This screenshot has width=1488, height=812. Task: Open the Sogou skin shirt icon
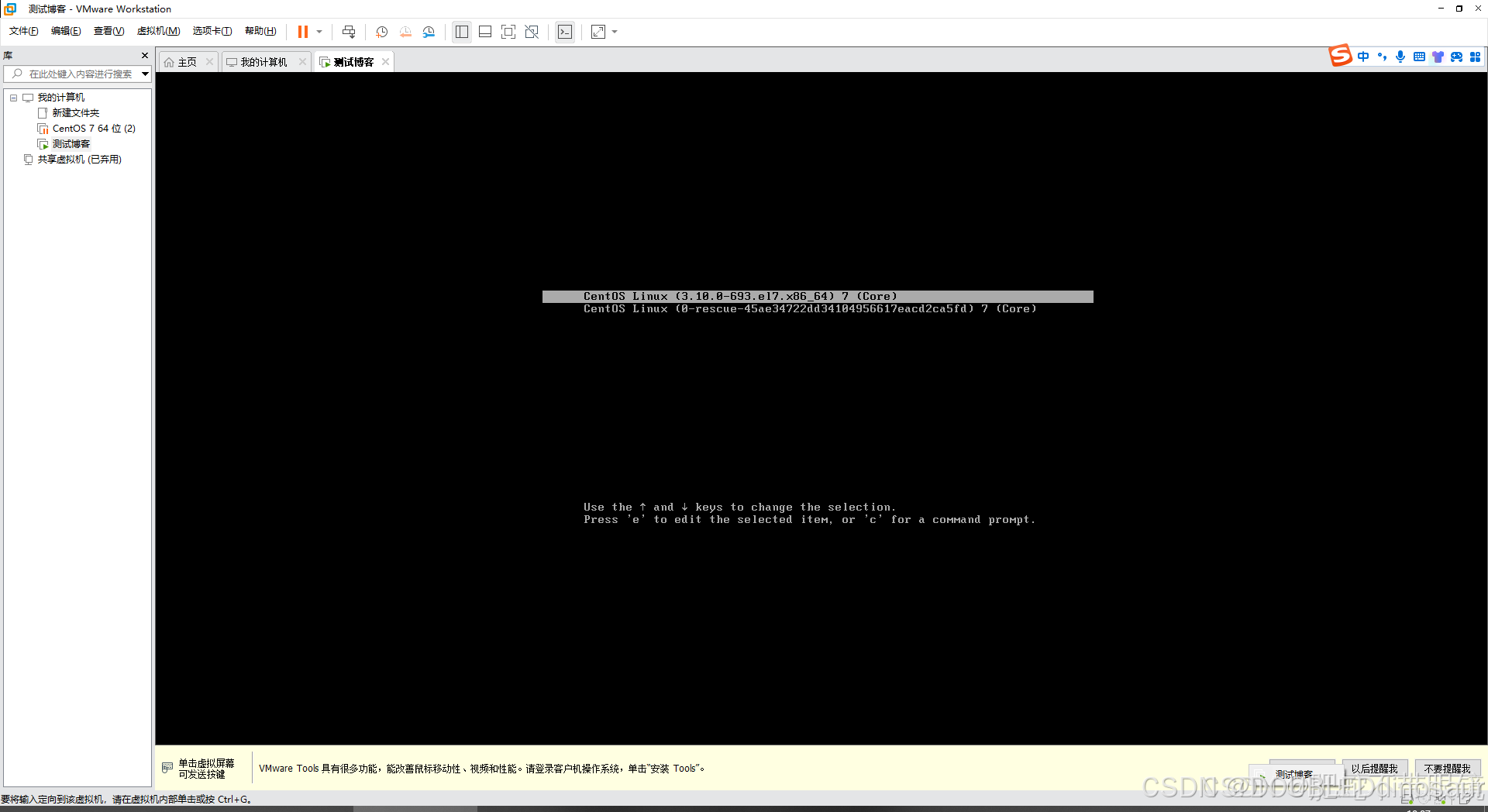pos(1438,57)
